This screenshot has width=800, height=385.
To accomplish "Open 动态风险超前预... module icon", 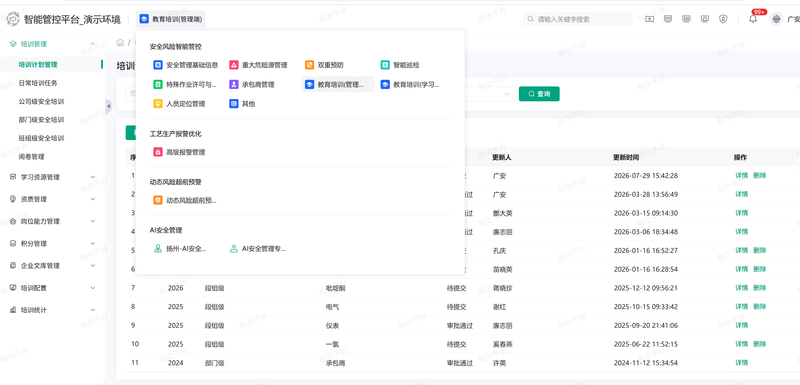I will [x=158, y=200].
